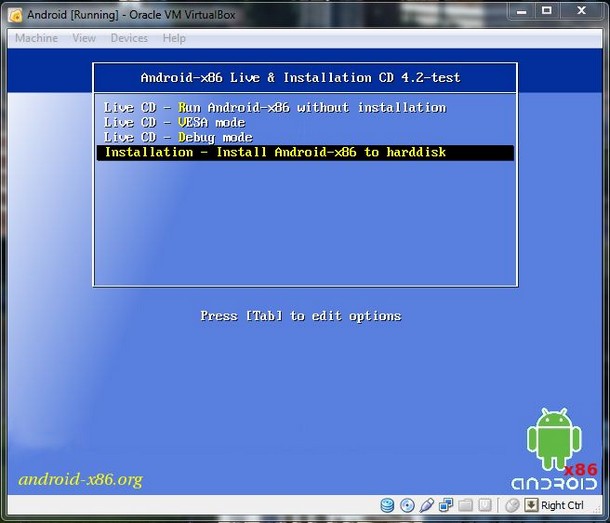Click the network adapters status icon
Screen dimensions: 610x523
click(x=446, y=505)
